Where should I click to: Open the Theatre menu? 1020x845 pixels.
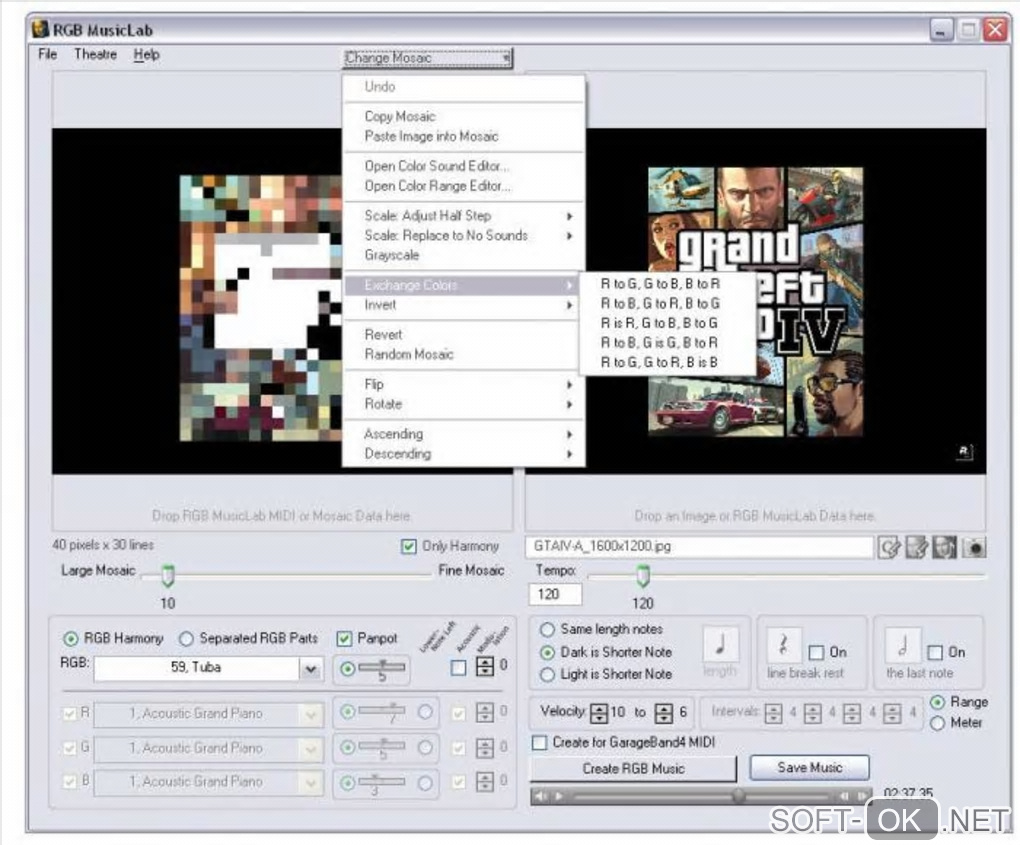tap(95, 54)
